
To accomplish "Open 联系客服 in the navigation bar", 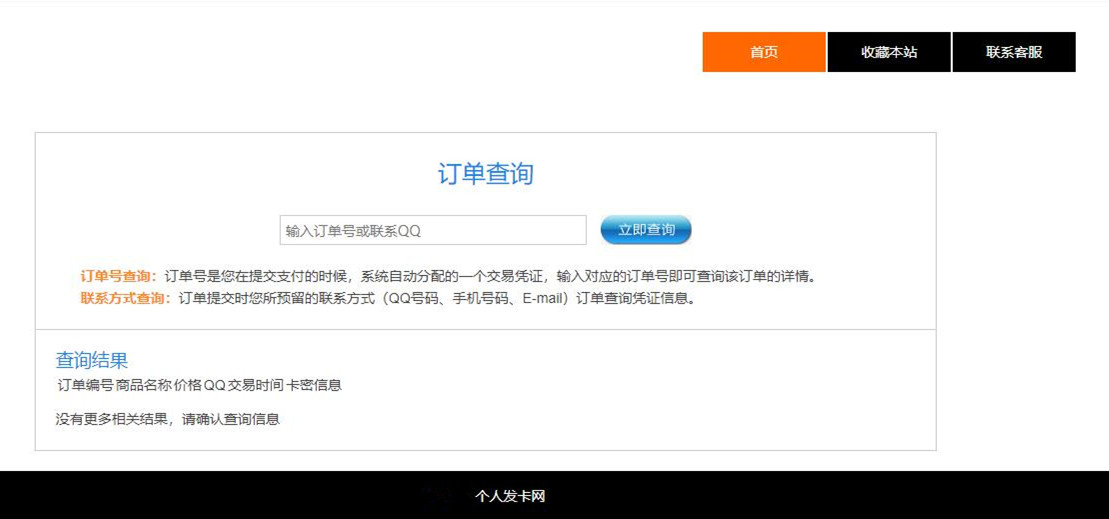I will [x=1014, y=52].
